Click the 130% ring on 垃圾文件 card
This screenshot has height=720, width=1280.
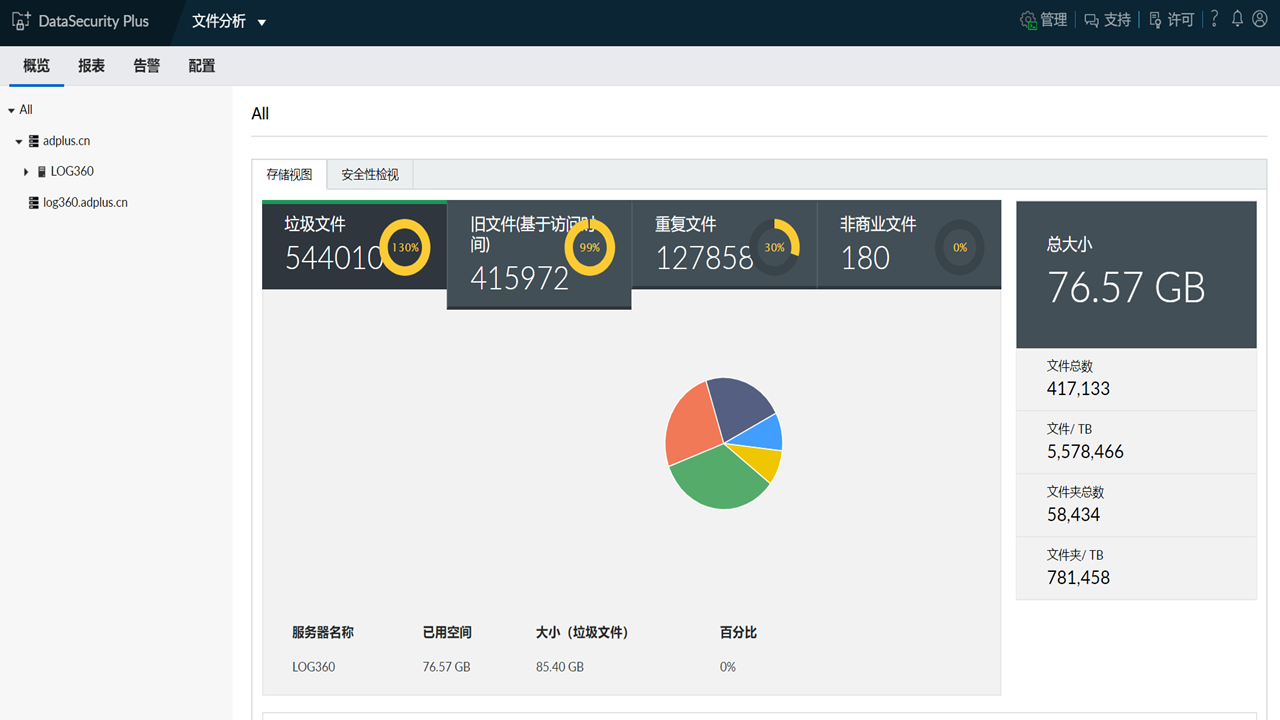[405, 247]
